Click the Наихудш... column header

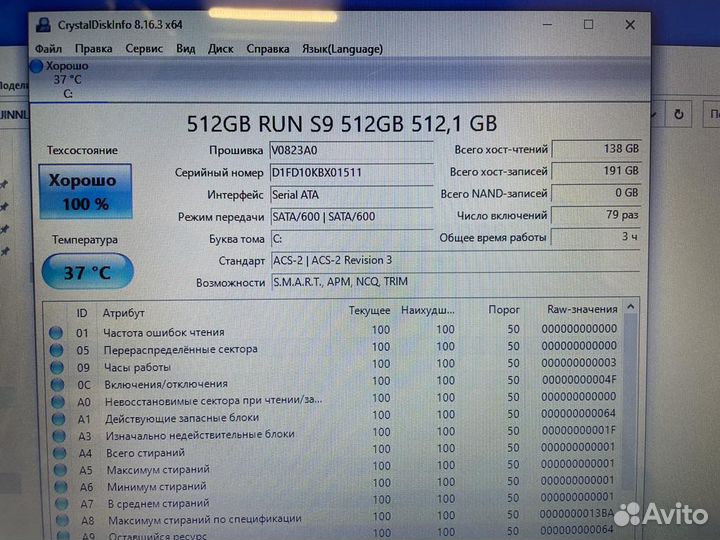tap(428, 310)
